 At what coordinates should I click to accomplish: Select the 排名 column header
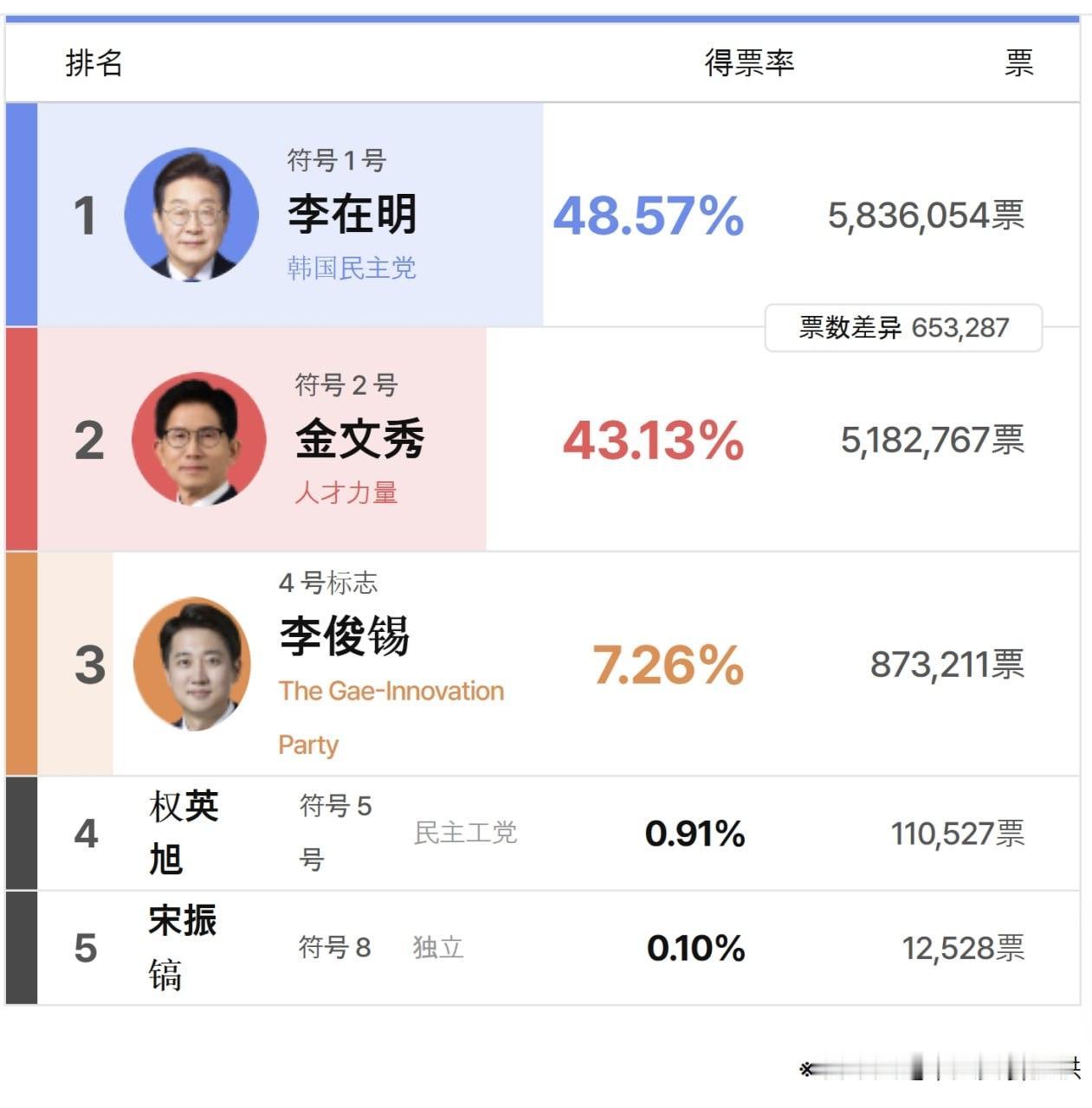click(94, 63)
